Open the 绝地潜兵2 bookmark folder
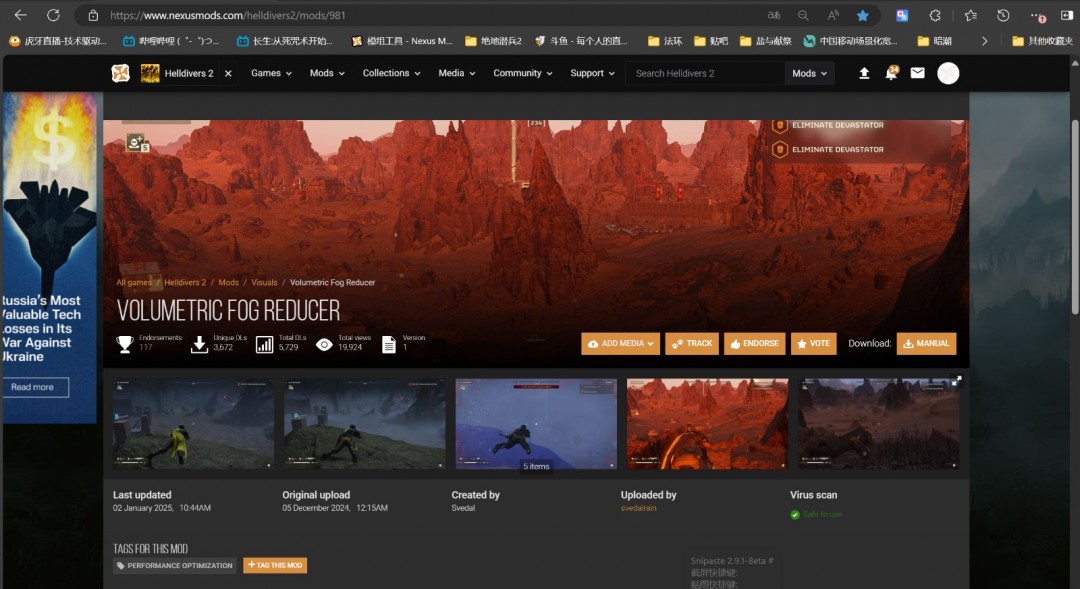 coord(493,41)
